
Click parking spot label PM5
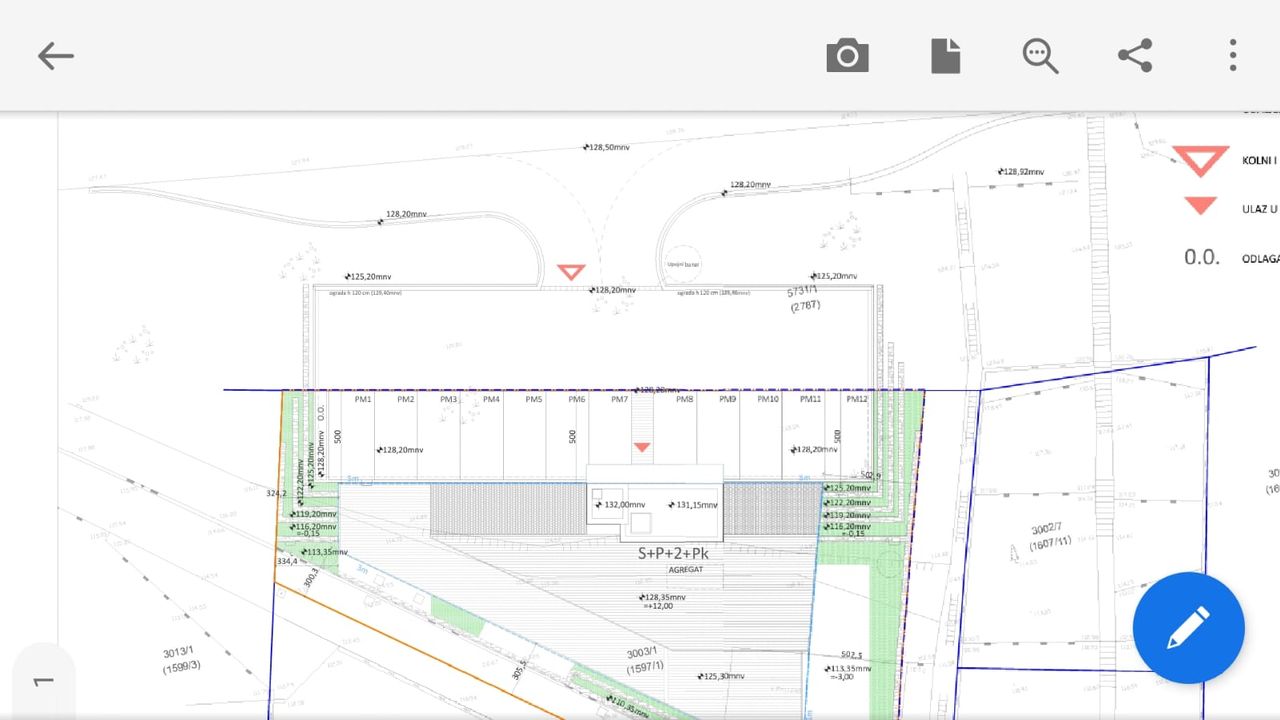click(x=534, y=399)
